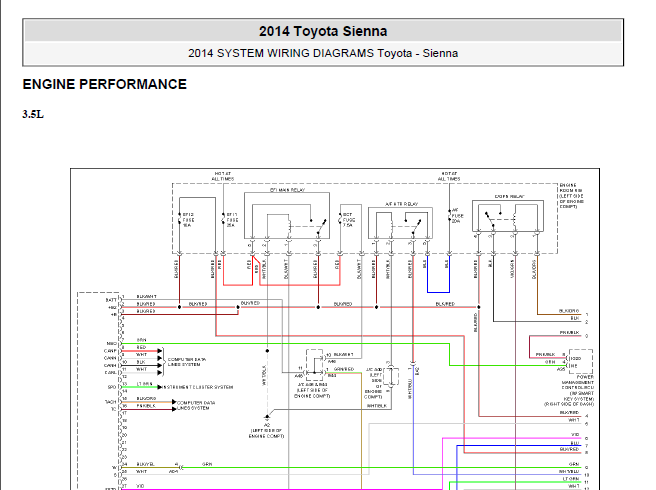Click the "ECT FUSE 7.5A" label
This screenshot has height=490, width=656.
(348, 220)
